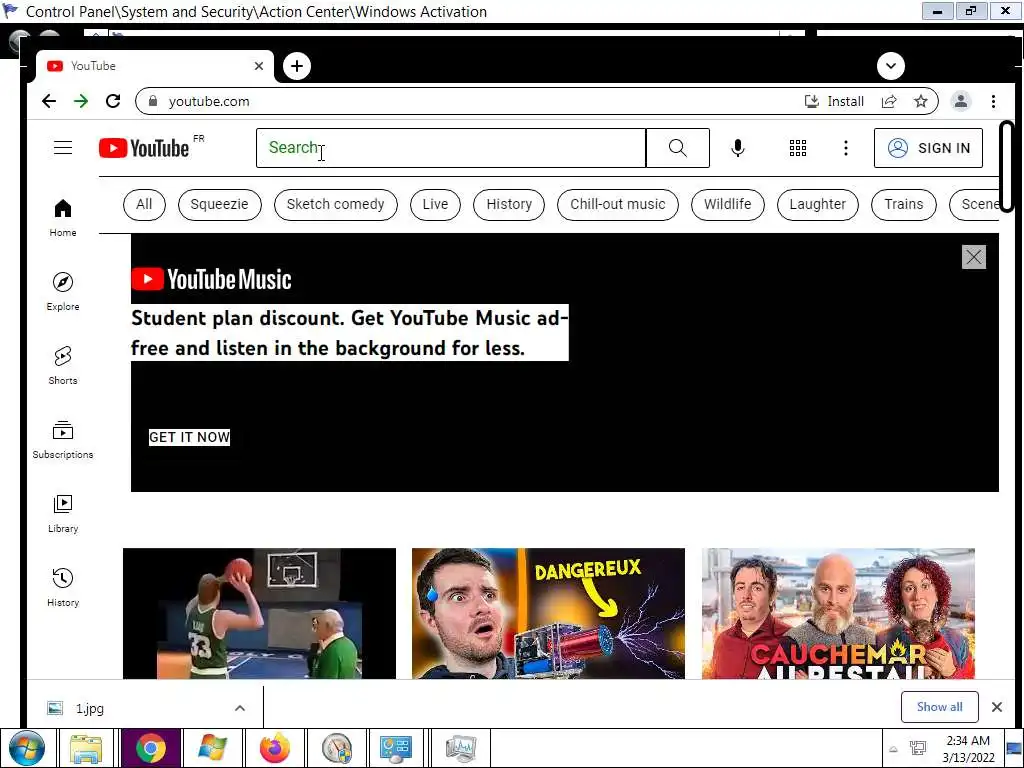This screenshot has height=768, width=1024.
Task: Open the Chrome three-dot menu
Action: pos(993,101)
